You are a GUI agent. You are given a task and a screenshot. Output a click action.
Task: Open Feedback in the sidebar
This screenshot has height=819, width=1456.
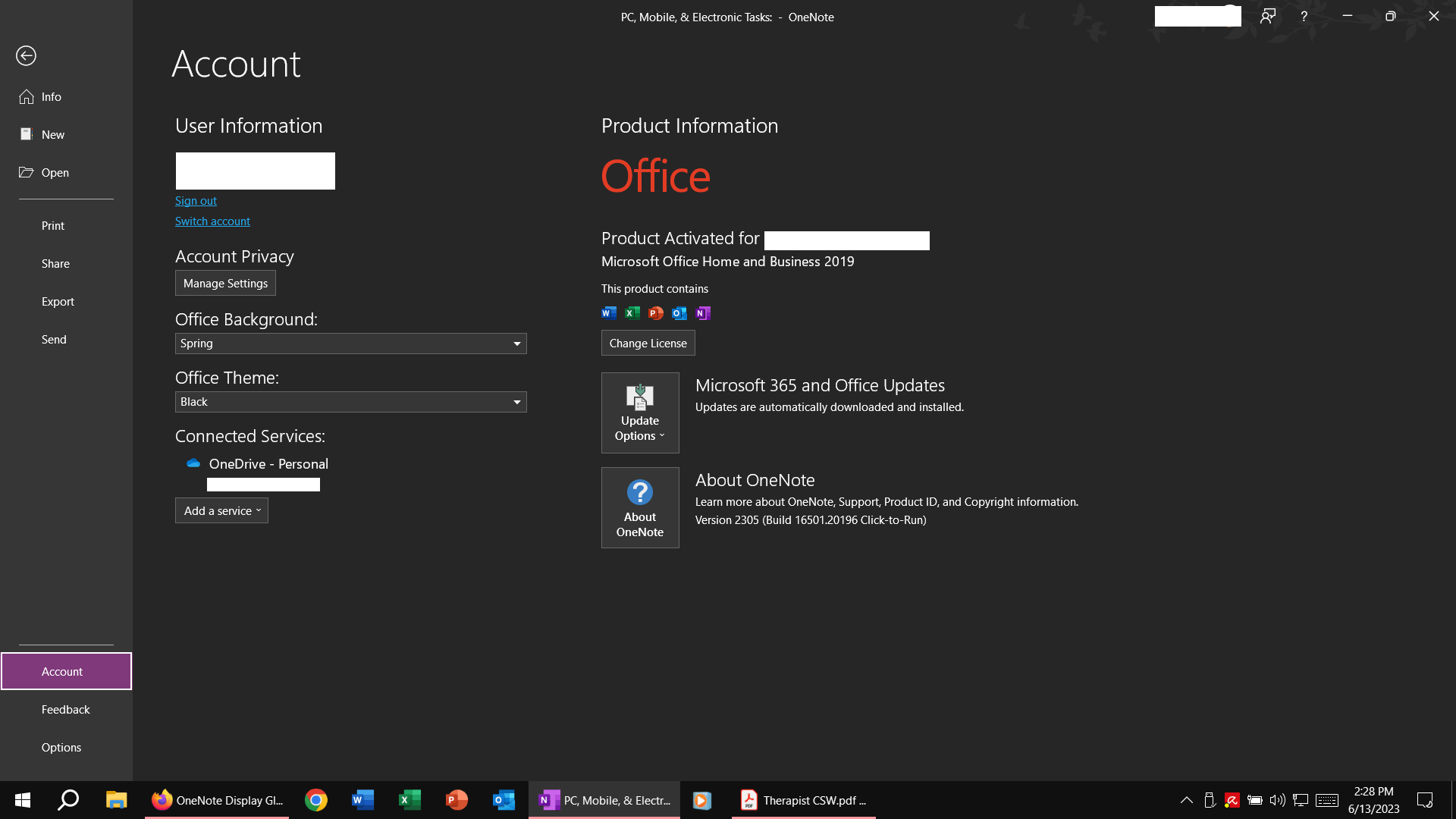click(66, 709)
